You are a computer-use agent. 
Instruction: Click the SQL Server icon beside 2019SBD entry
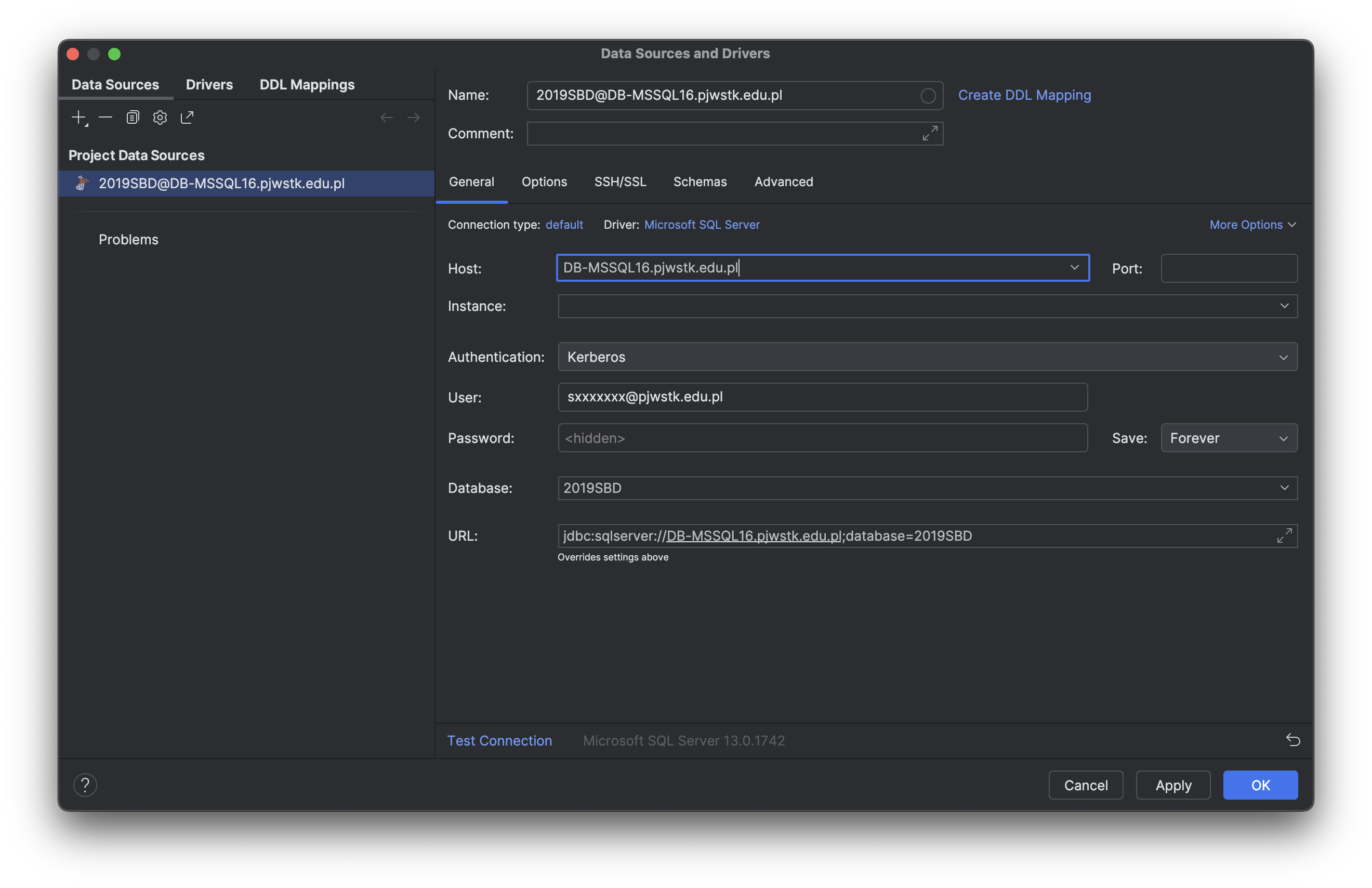point(82,184)
